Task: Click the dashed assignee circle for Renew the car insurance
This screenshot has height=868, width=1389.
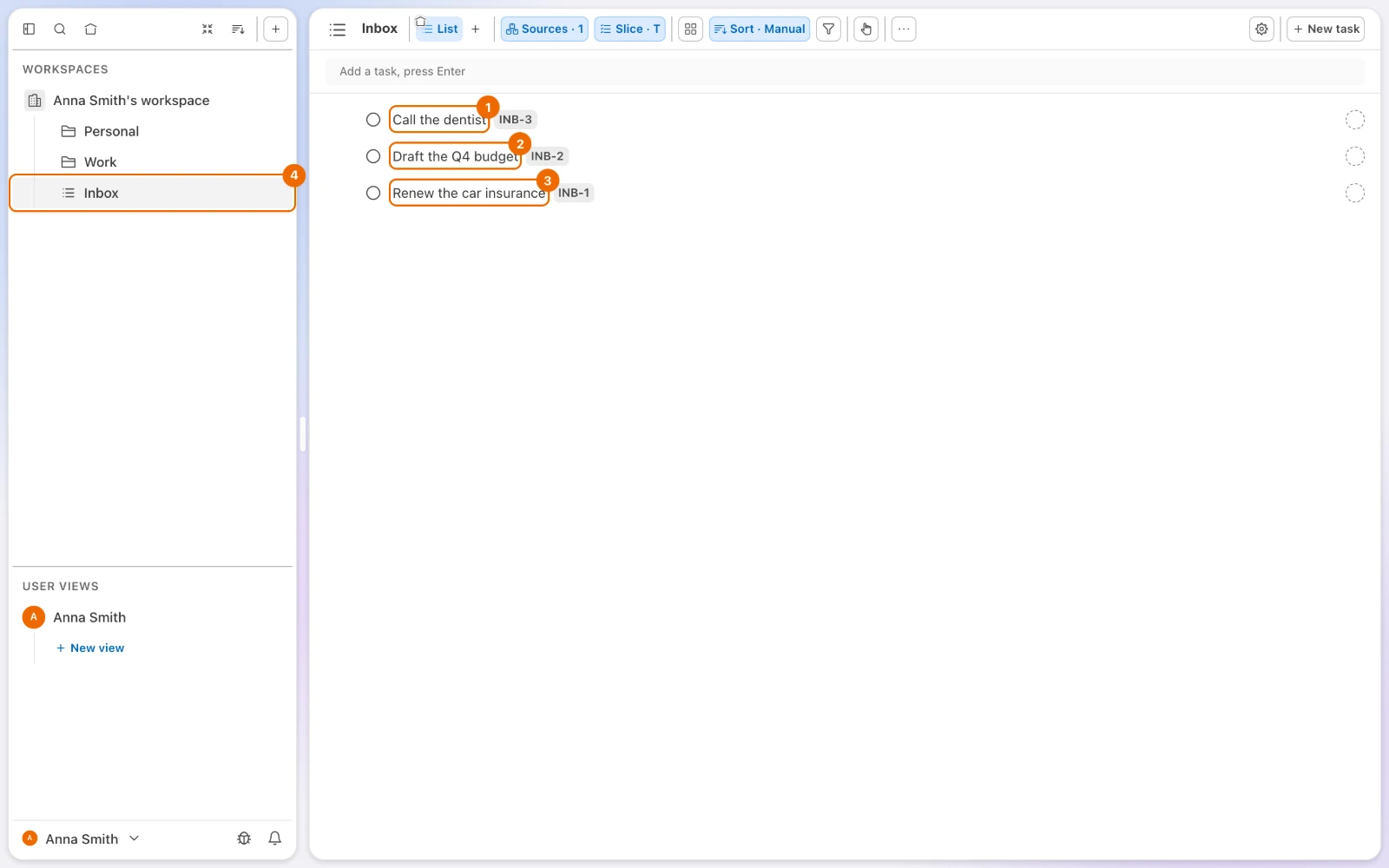Action: (x=1354, y=193)
